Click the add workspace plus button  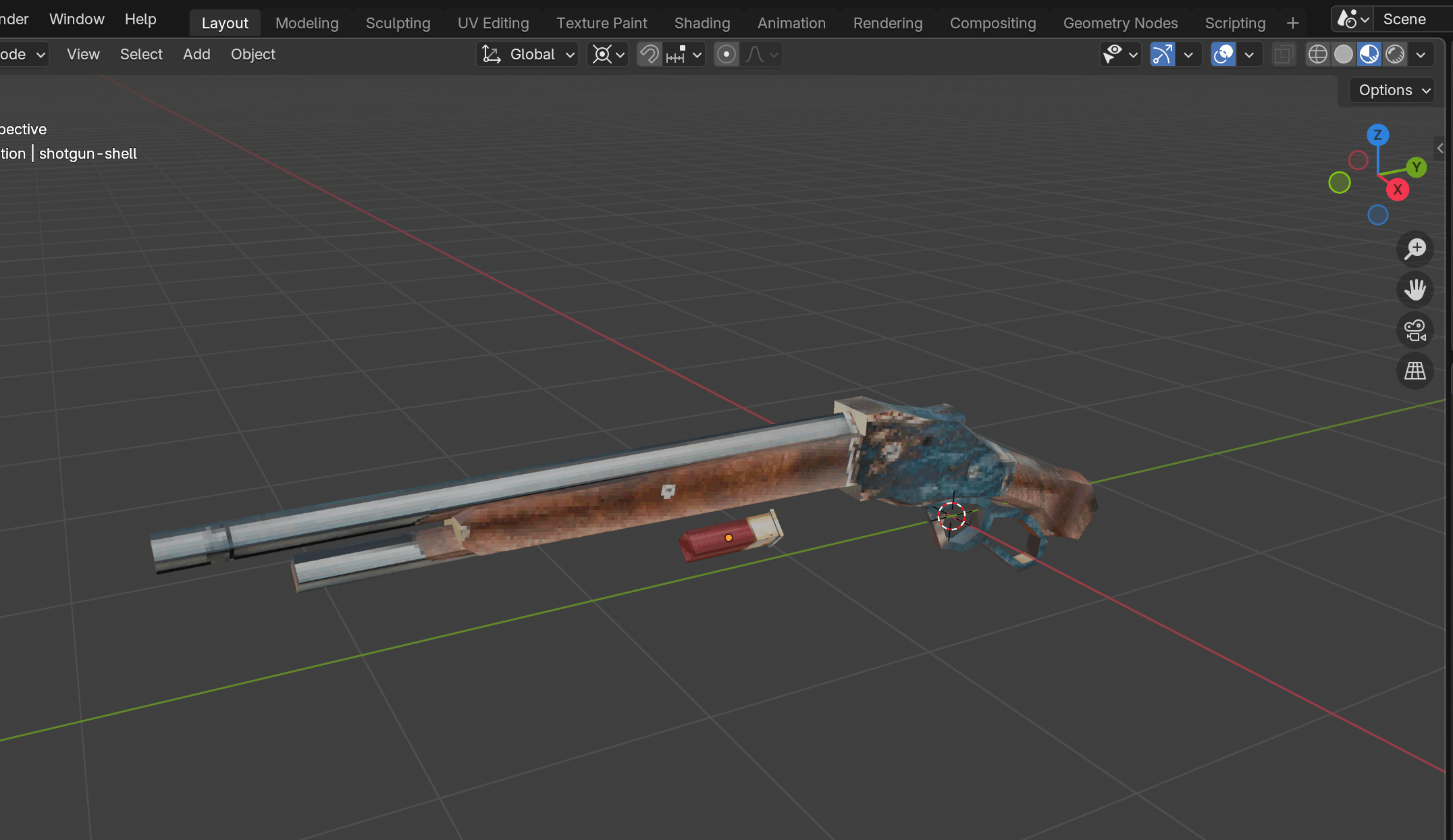(1292, 23)
